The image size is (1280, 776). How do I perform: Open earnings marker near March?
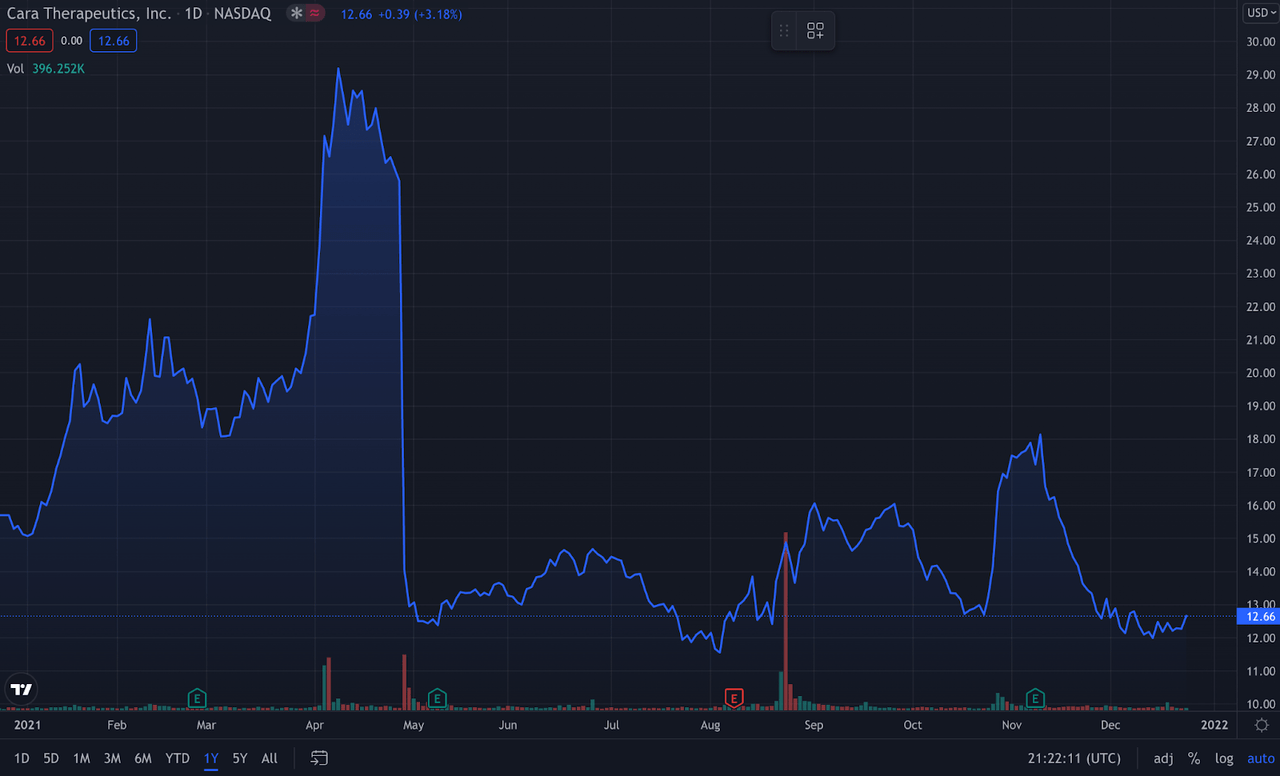coord(197,698)
